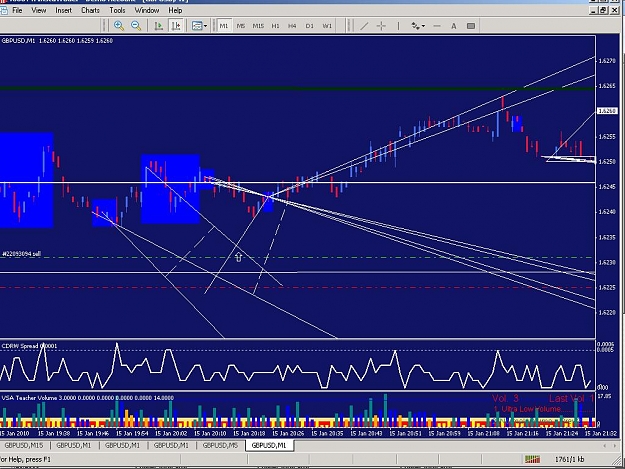The height and width of the screenshot is (469, 625).
Task: Switch to the GBPUSD,M15 chart tab
Action: (x=24, y=445)
